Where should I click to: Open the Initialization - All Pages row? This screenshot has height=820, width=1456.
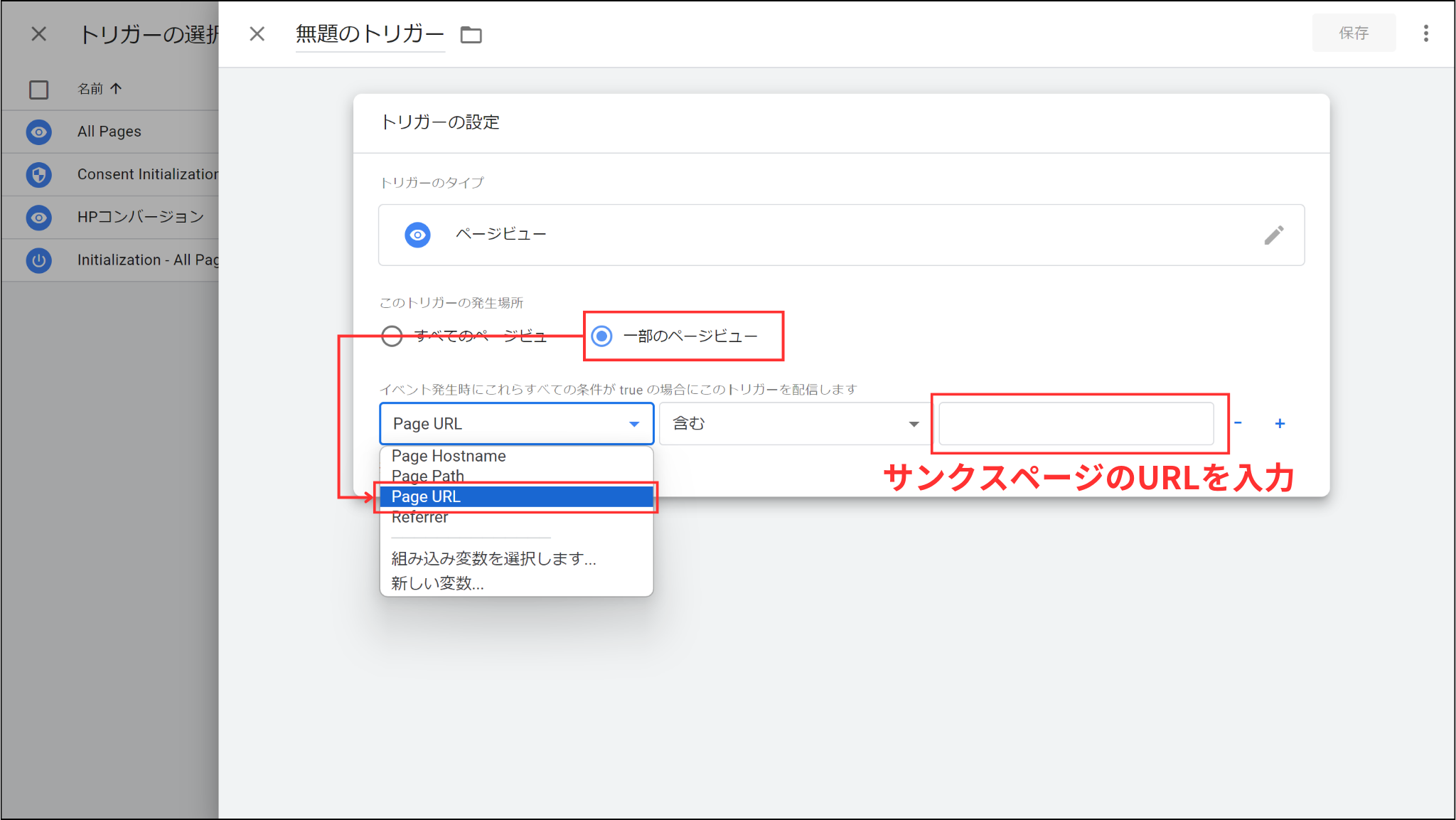[x=110, y=260]
